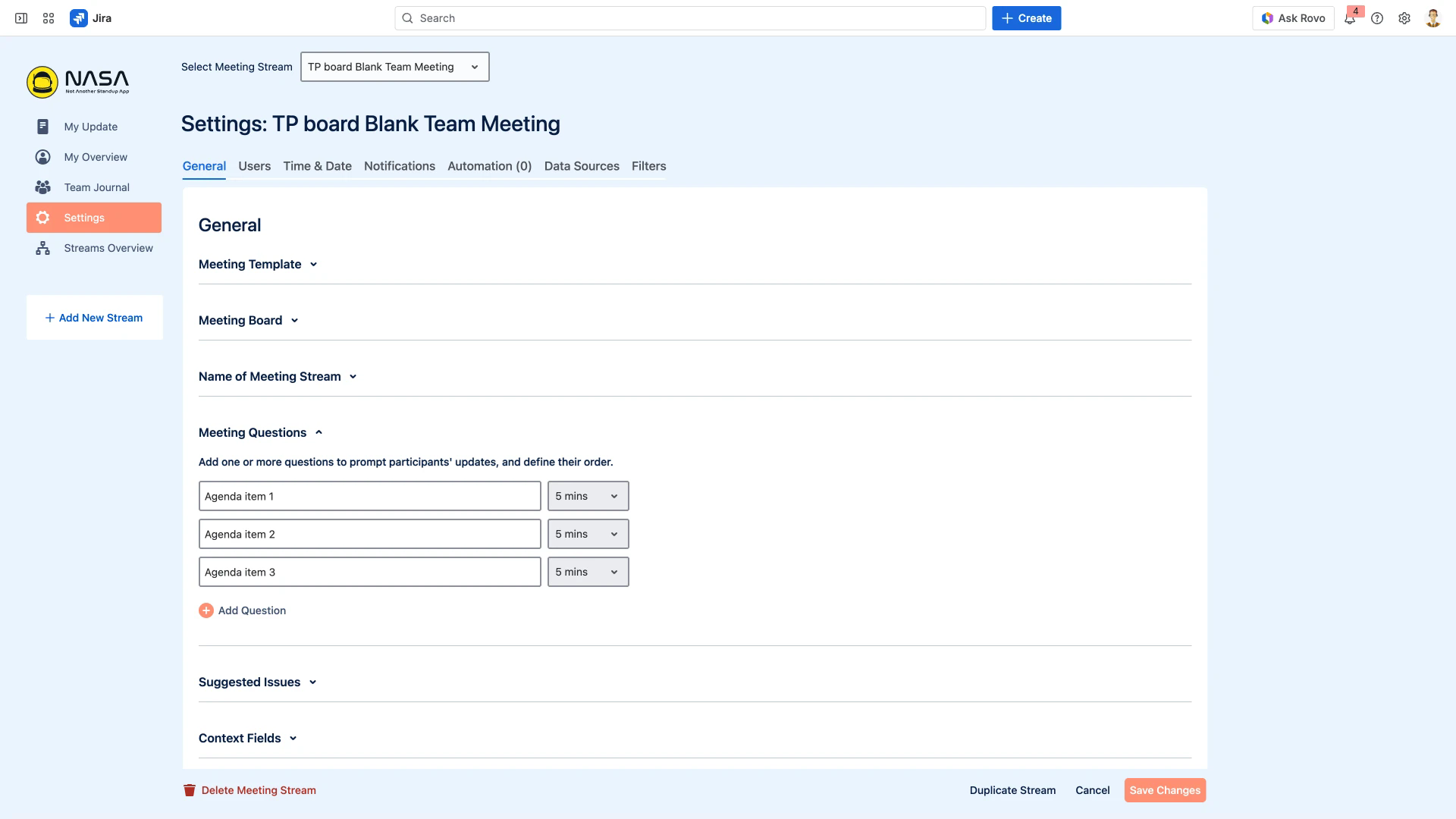Click the Add Question plus icon
The width and height of the screenshot is (1456, 819).
tap(206, 610)
